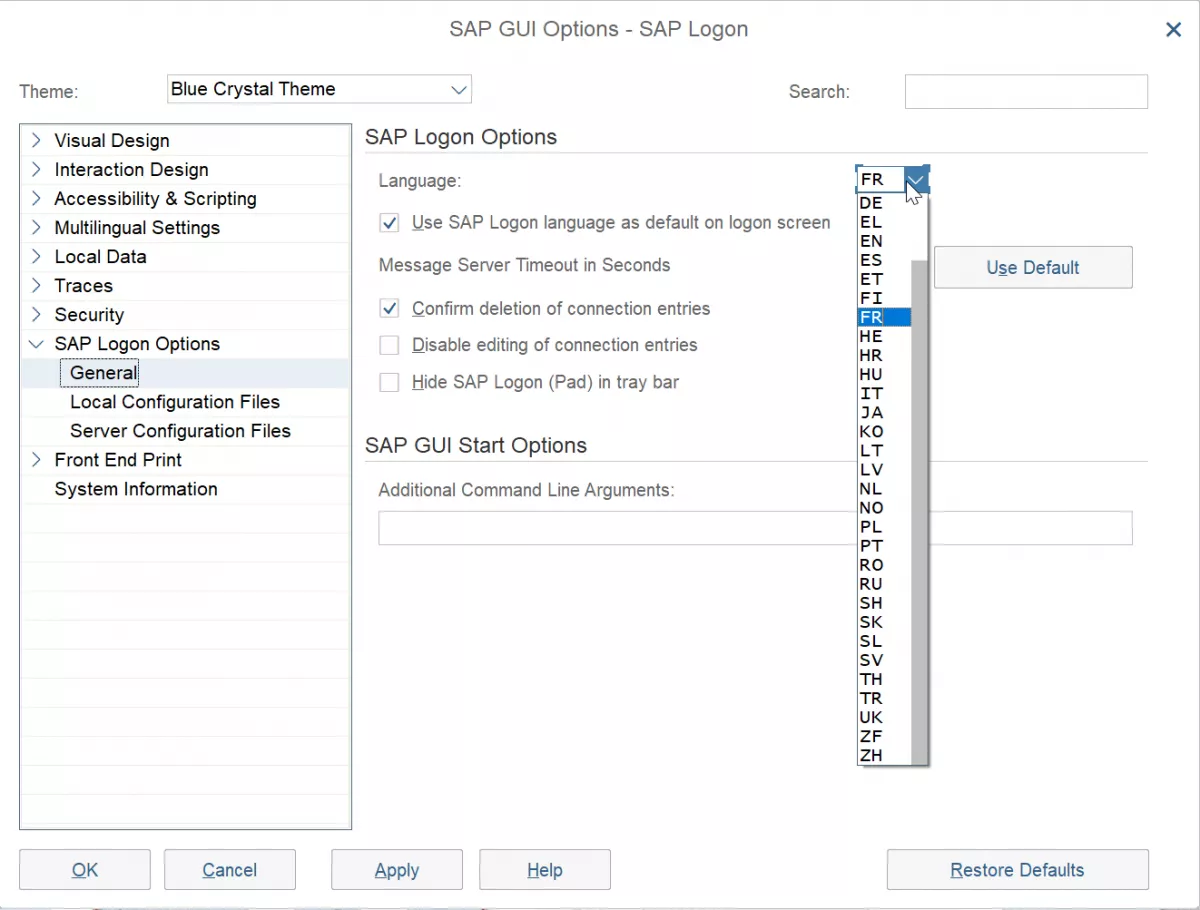Choose RU in the language list
The height and width of the screenshot is (910, 1200).
click(884, 584)
